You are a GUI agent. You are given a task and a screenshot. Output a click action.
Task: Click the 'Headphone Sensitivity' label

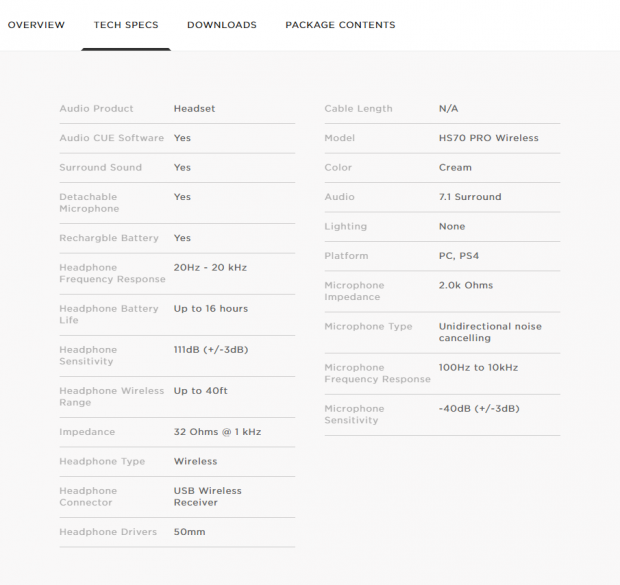pyautogui.click(x=88, y=356)
